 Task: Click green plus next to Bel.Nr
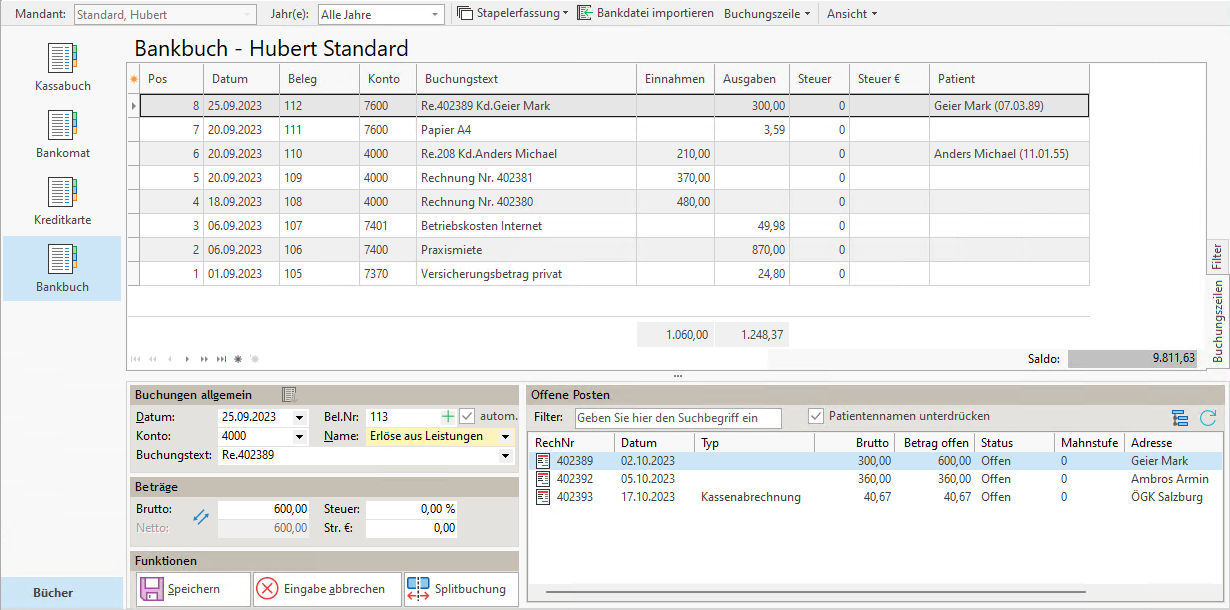(447, 416)
